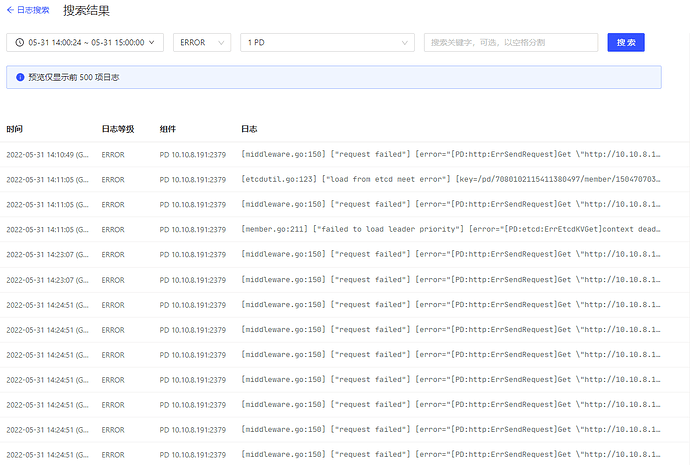Click the 日志 column header
The height and width of the screenshot is (465, 690).
(249, 129)
